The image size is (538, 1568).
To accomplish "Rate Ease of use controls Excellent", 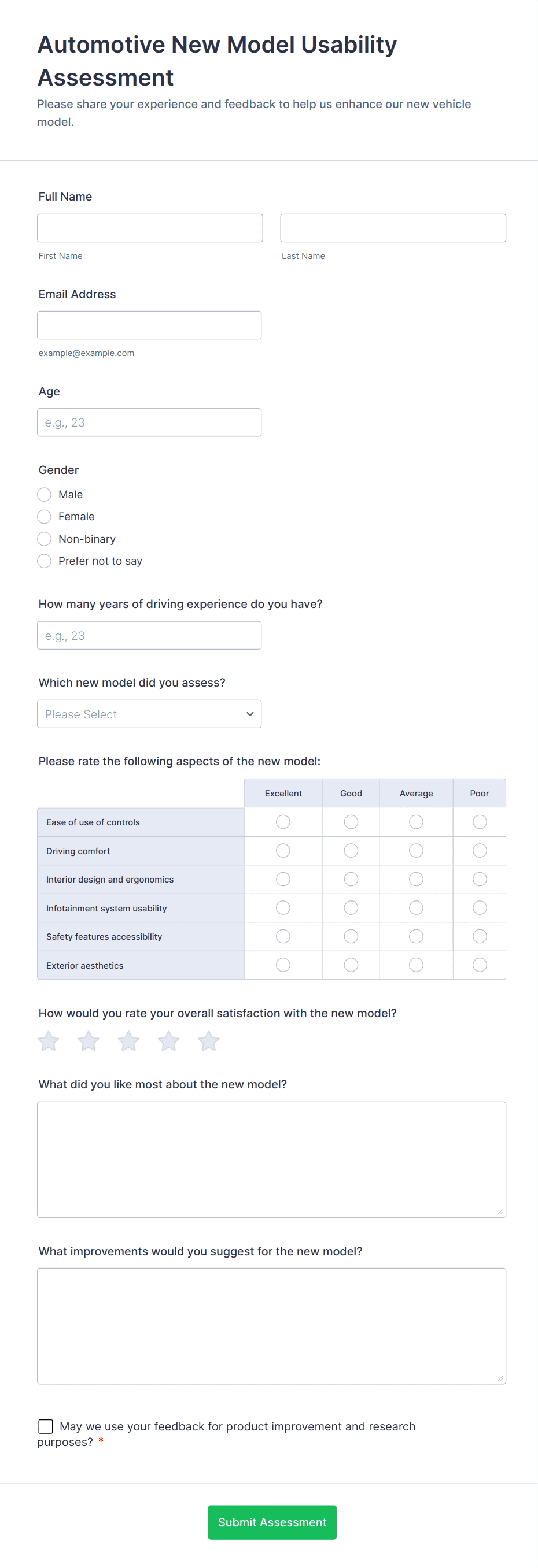I will click(x=283, y=822).
